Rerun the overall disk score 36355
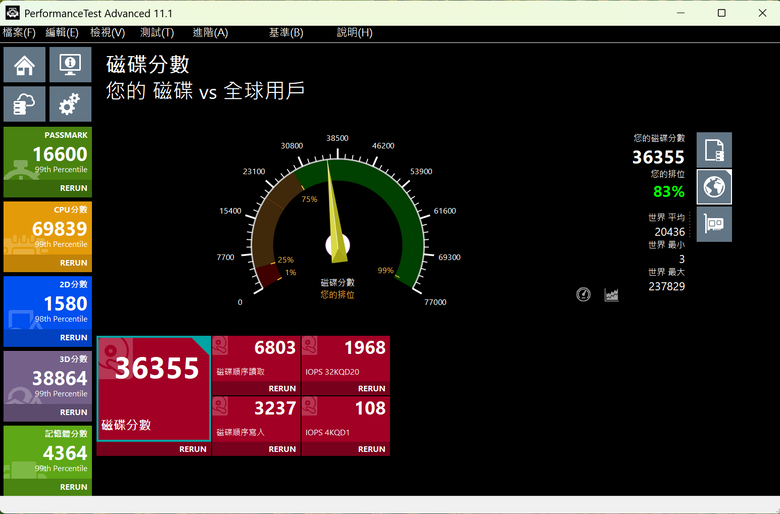 pyautogui.click(x=193, y=449)
